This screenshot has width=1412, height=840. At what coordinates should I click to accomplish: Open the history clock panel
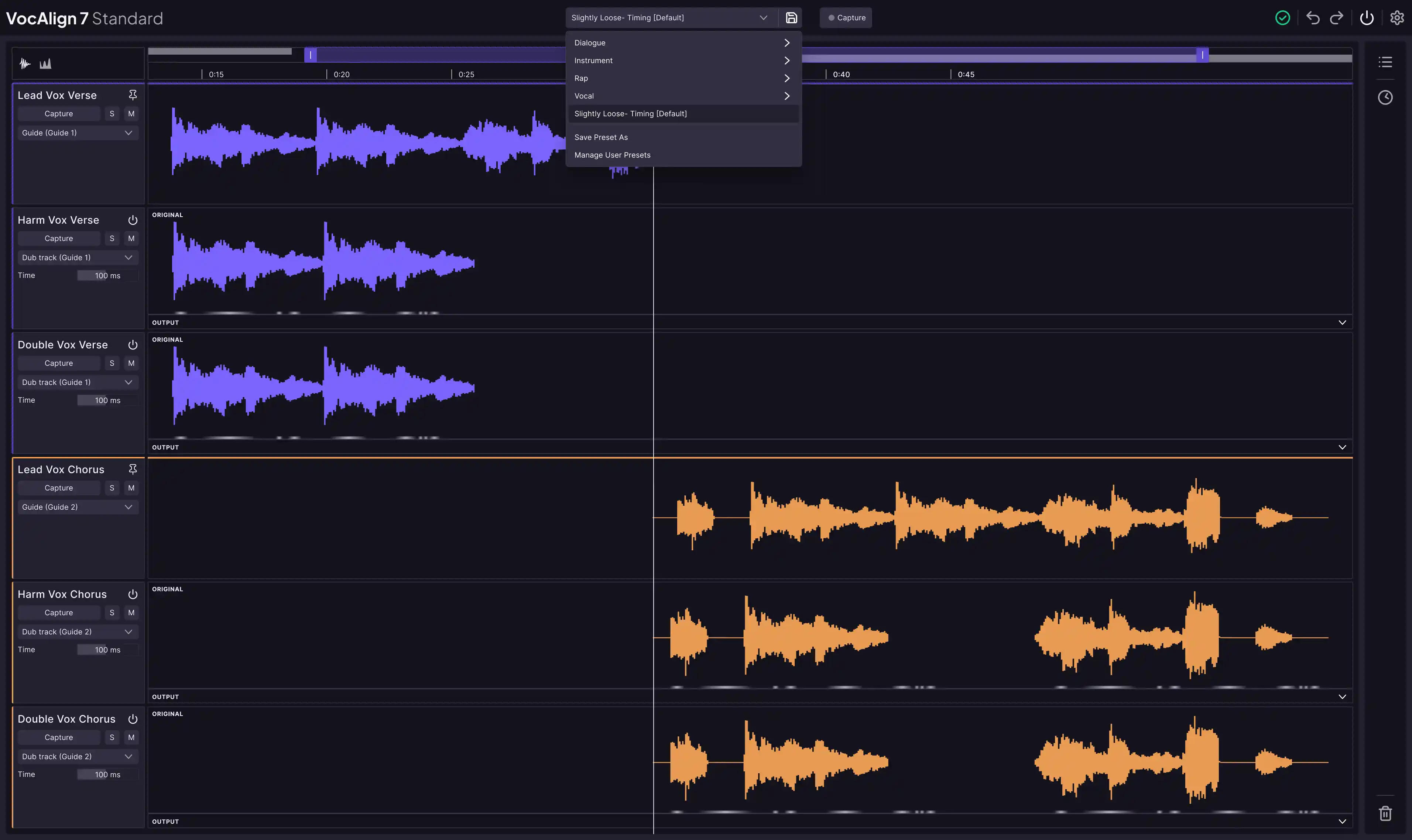click(x=1385, y=97)
